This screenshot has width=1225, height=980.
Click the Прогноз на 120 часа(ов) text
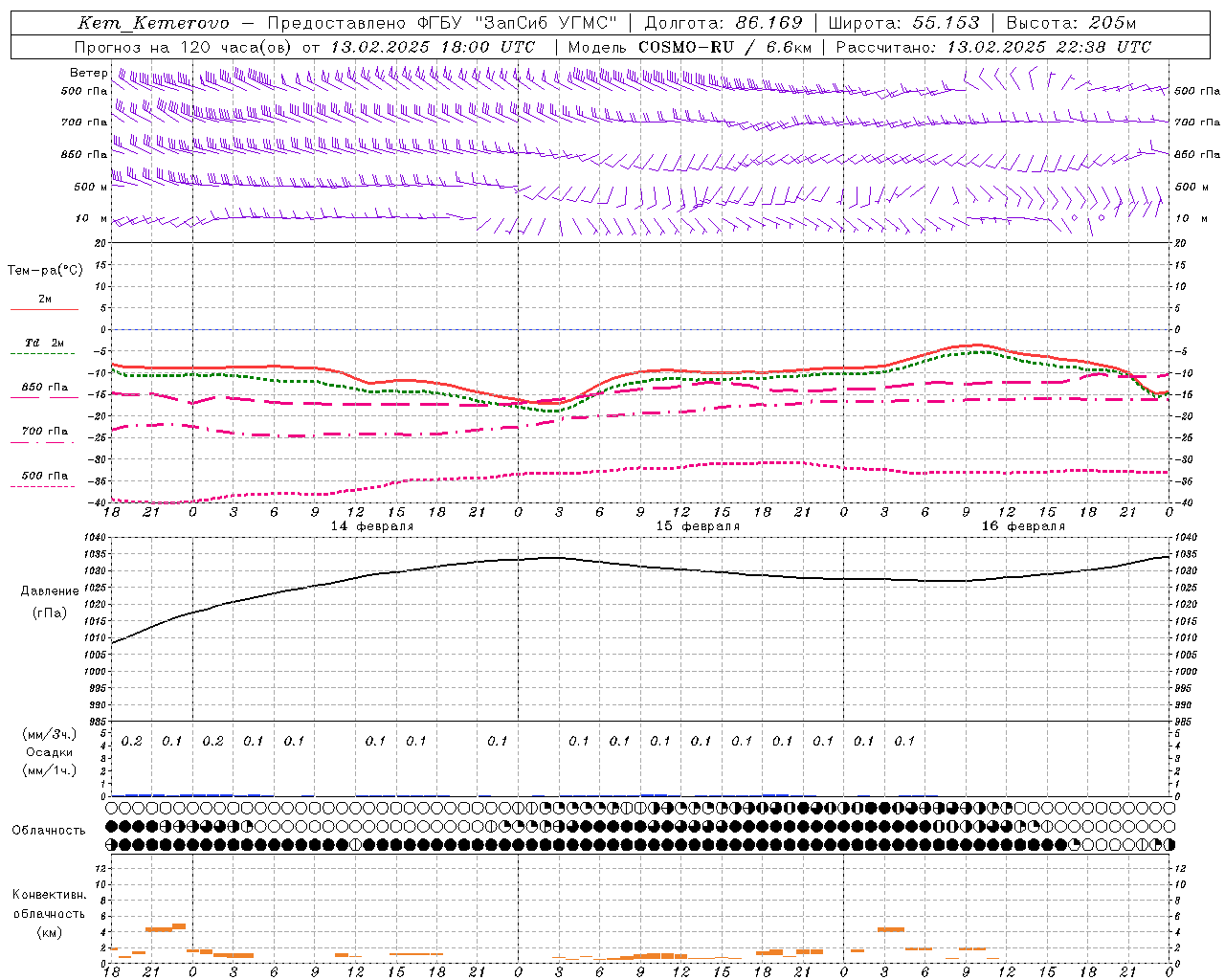pos(185,47)
